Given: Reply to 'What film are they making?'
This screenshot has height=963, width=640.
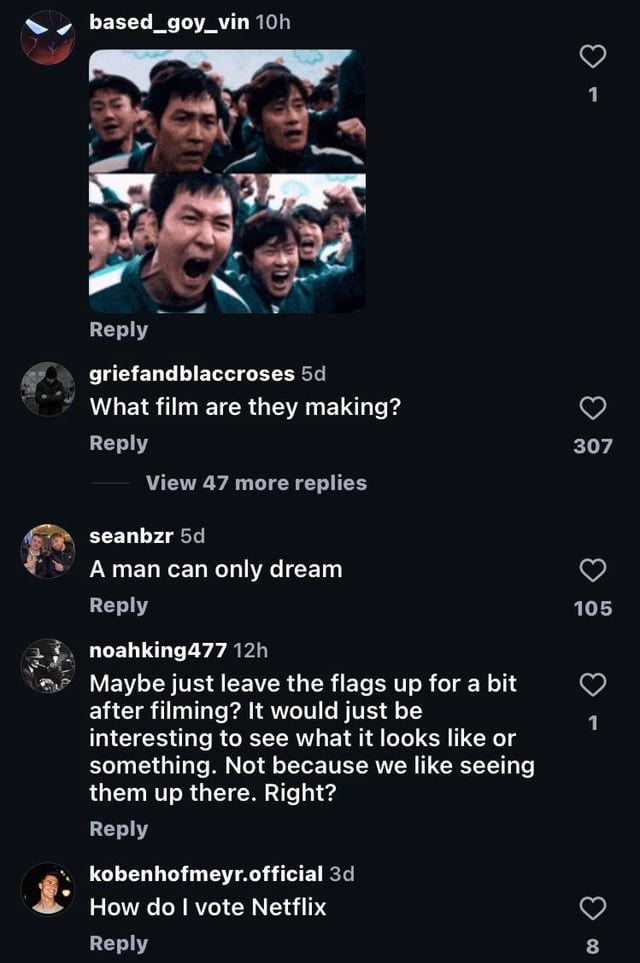Looking at the screenshot, I should (x=118, y=443).
